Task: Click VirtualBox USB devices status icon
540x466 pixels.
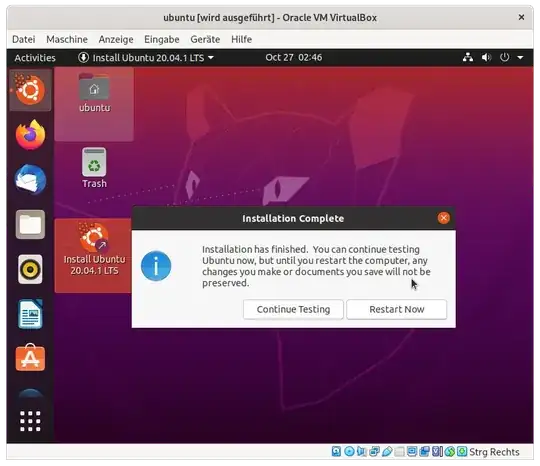Action: click(x=387, y=452)
